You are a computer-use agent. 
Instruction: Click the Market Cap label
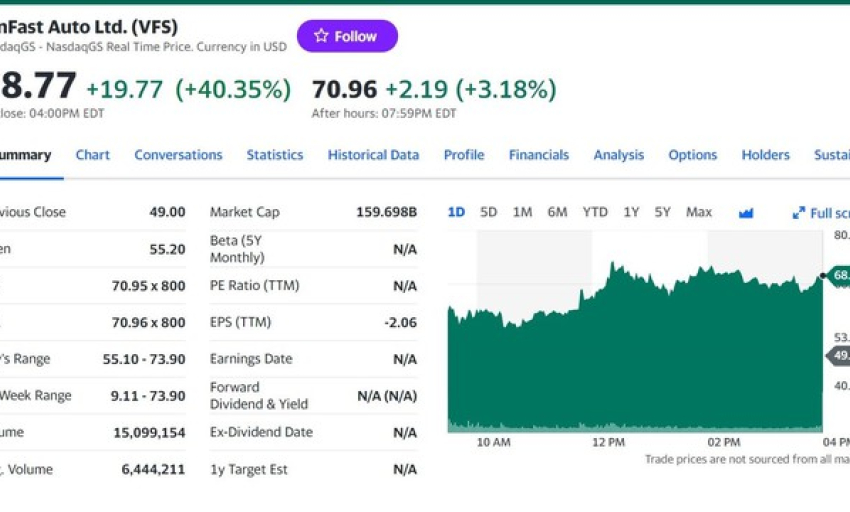(x=244, y=212)
